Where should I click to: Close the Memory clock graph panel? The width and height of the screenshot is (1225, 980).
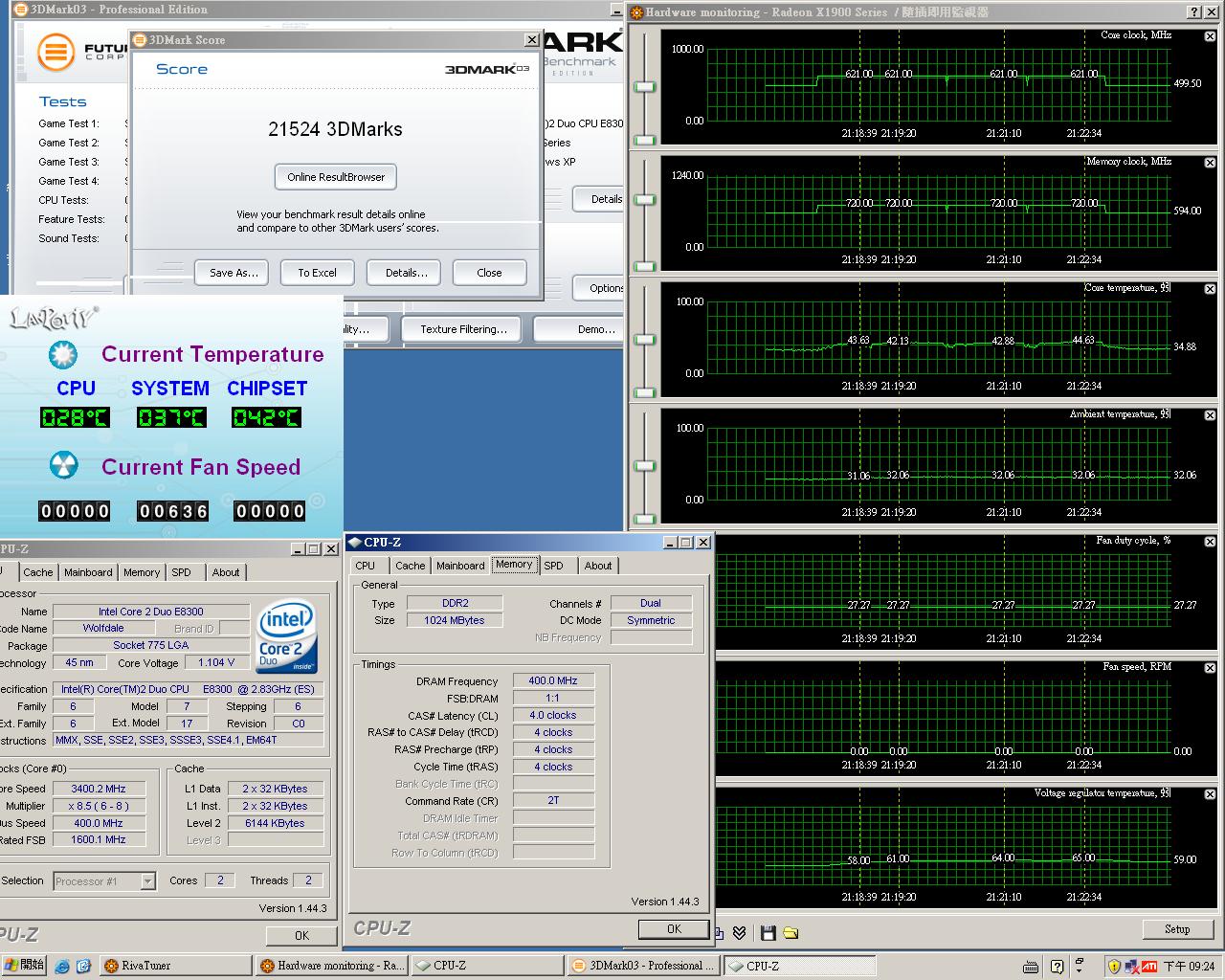click(x=1210, y=163)
